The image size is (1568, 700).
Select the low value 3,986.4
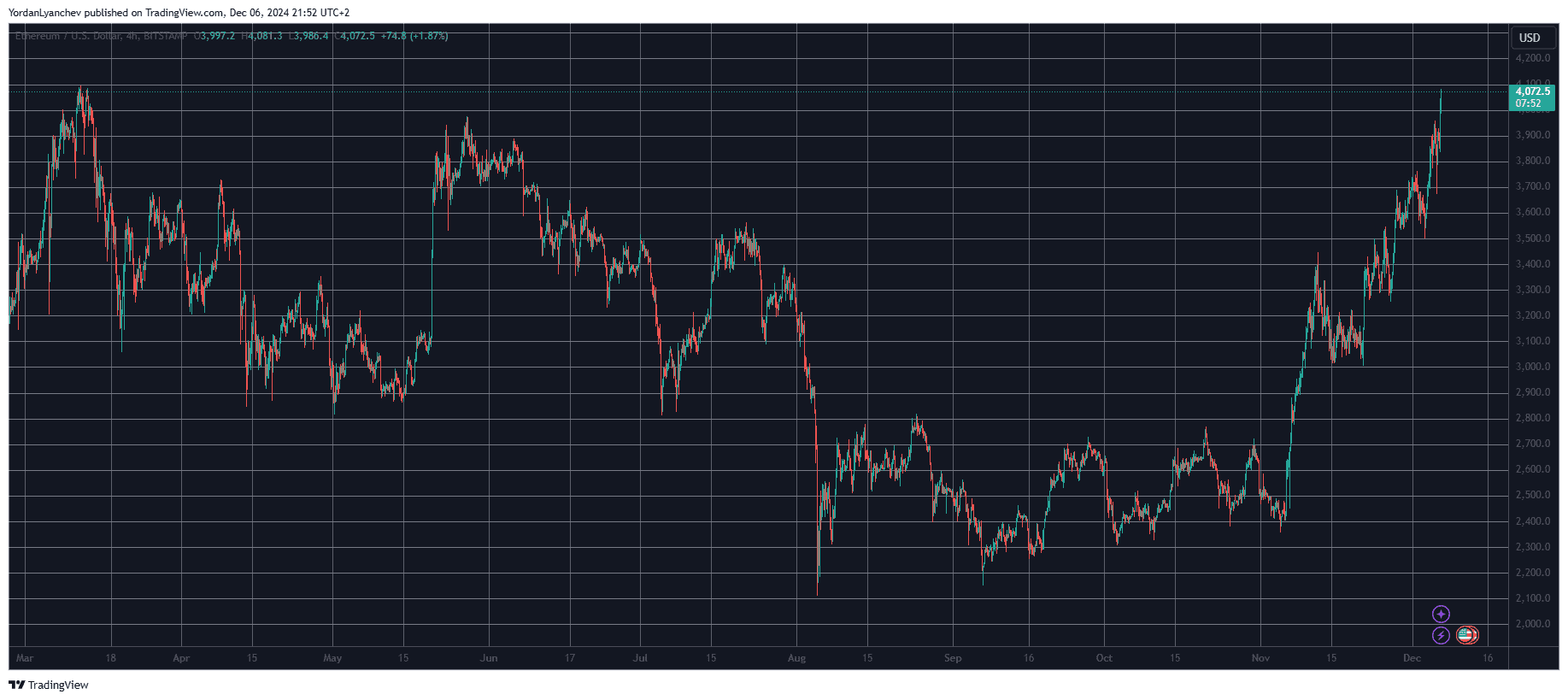pos(311,36)
